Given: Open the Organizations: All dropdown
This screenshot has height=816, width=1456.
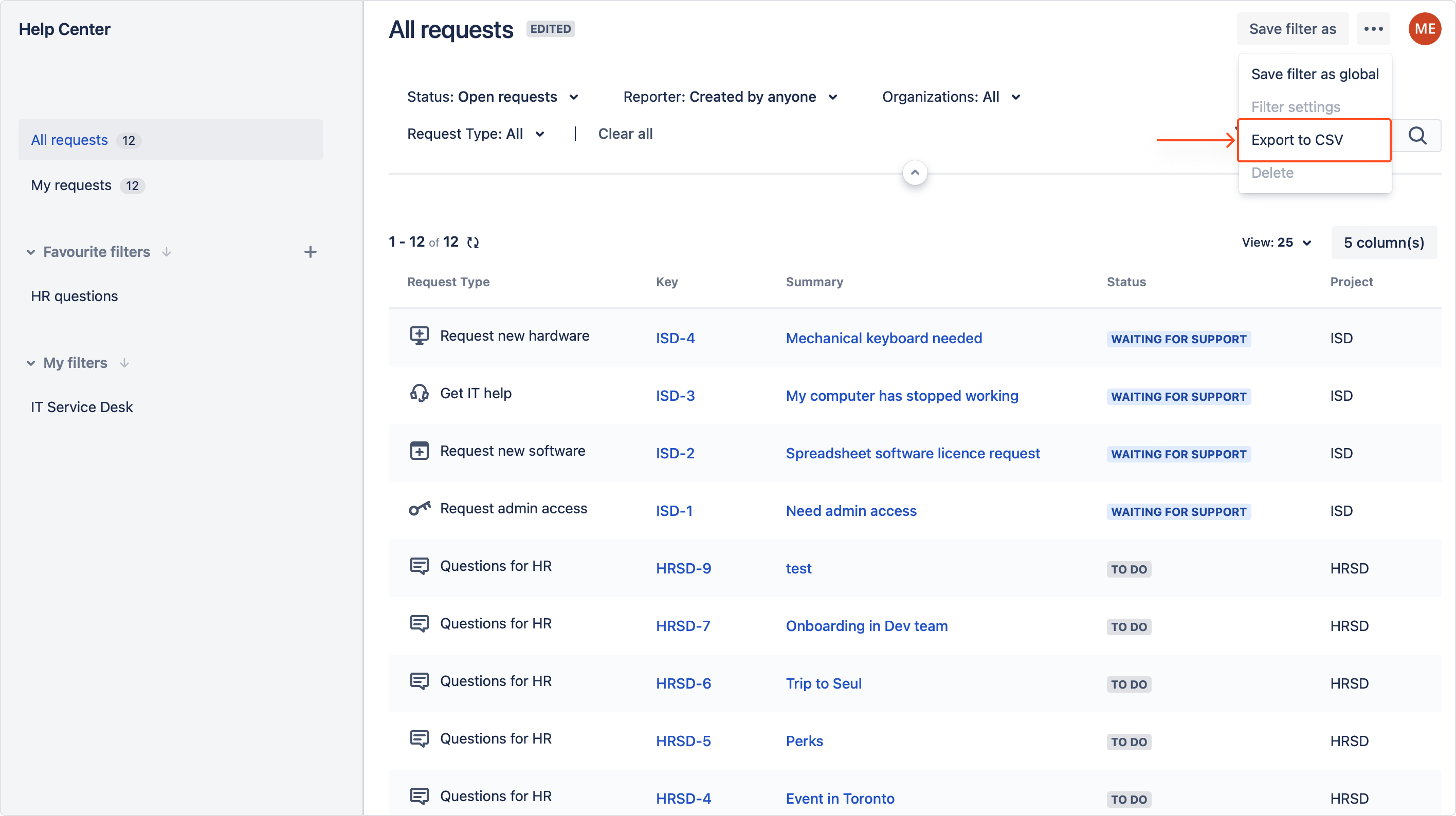Looking at the screenshot, I should 951,97.
